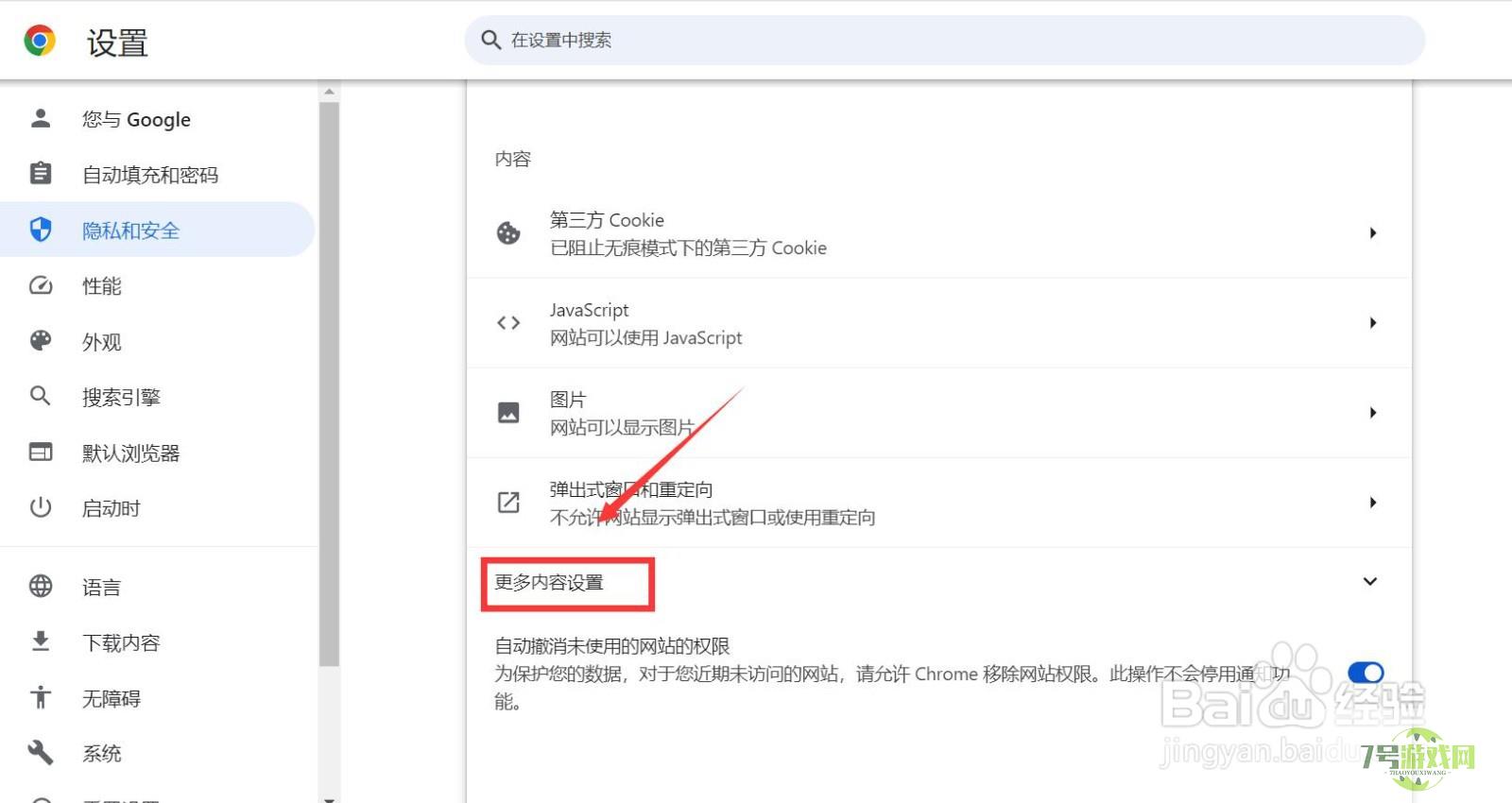The height and width of the screenshot is (803, 1512).
Task: Open 自动填充和密码 section
Action: coord(157,175)
